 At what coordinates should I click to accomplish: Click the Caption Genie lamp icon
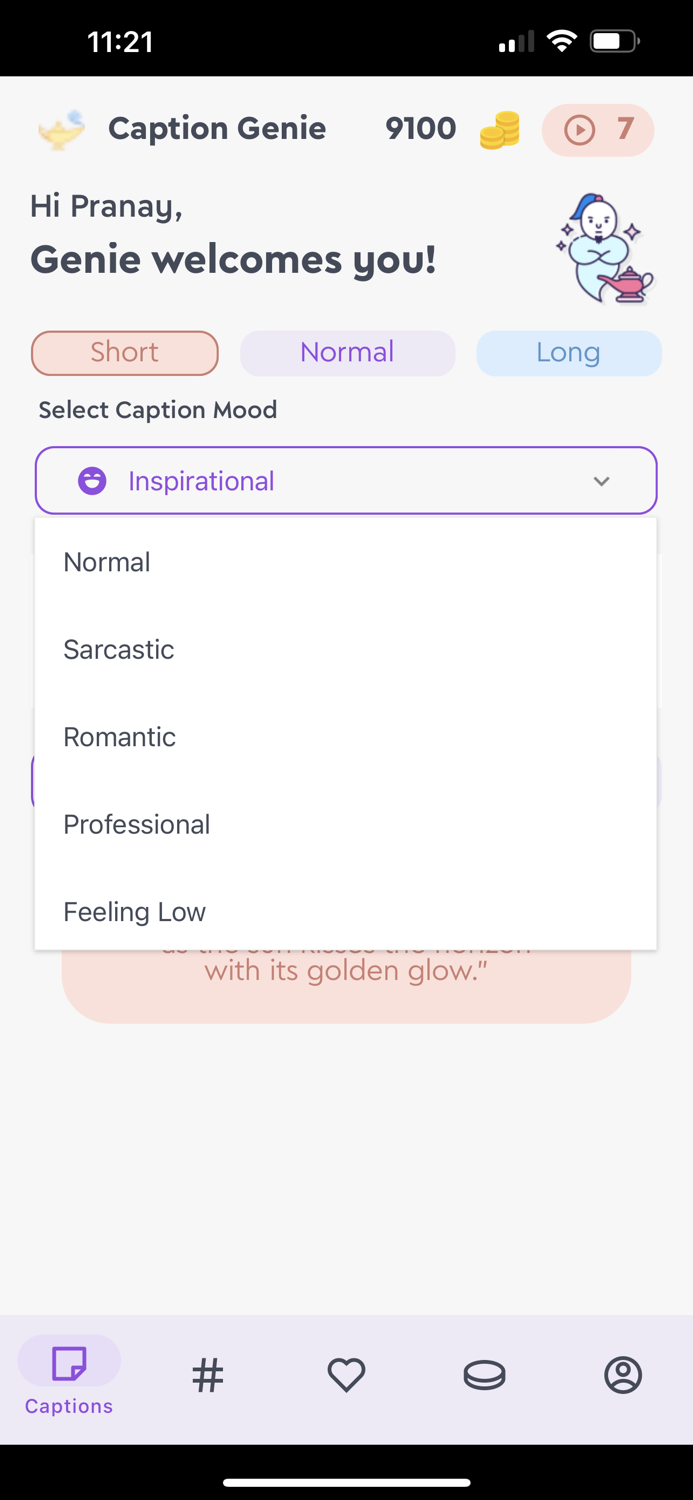pyautogui.click(x=60, y=128)
